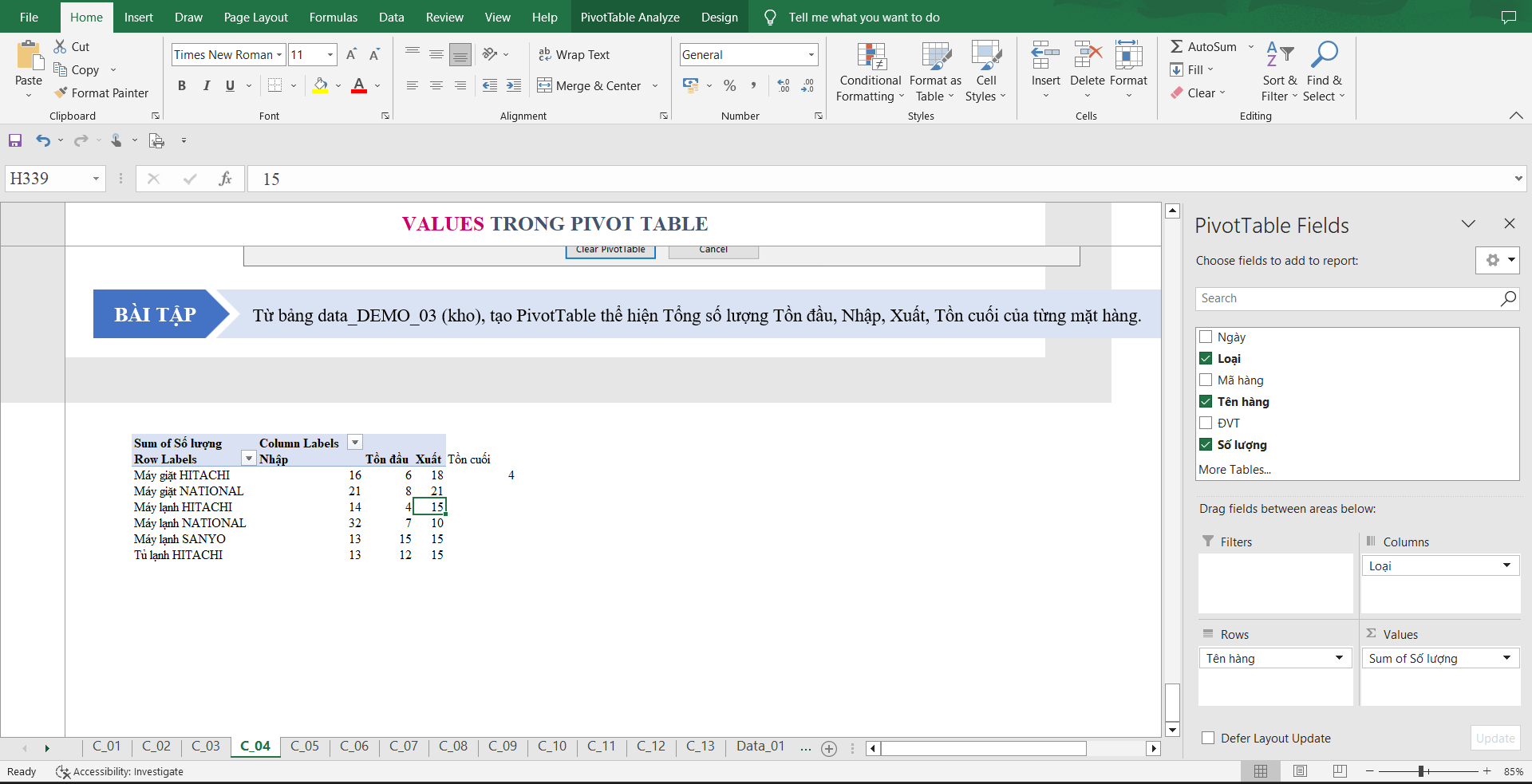1532x784 pixels.
Task: Adjust the zoom slider handle
Action: click(x=1421, y=771)
